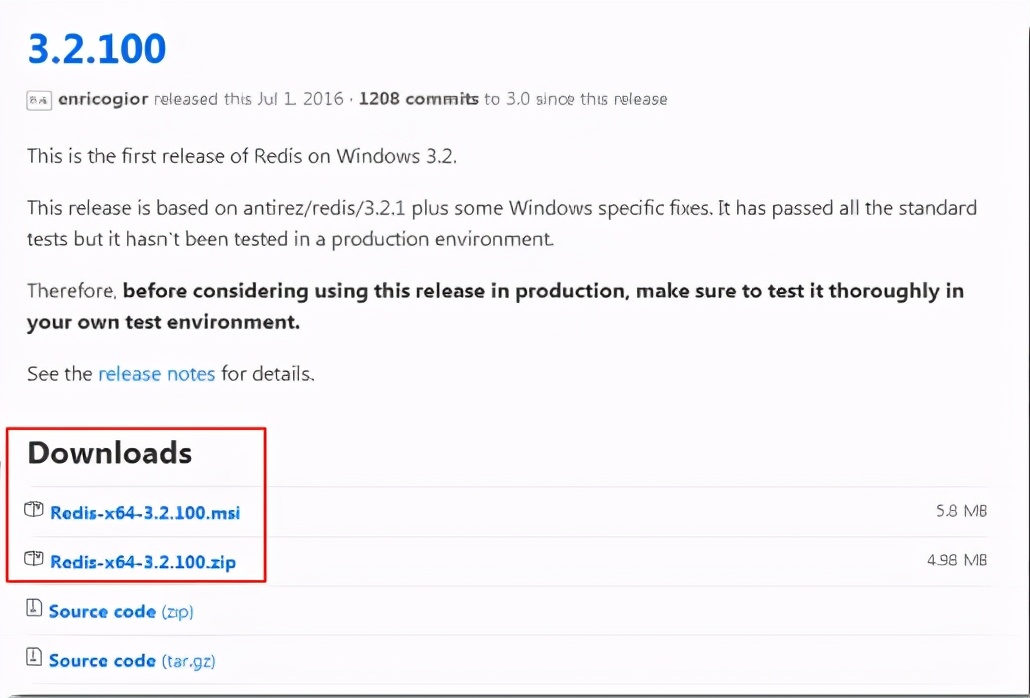Viewport: 1030px width, 698px height.
Task: Download Redis-x64-3.2.100.msi installer
Action: pyautogui.click(x=145, y=513)
